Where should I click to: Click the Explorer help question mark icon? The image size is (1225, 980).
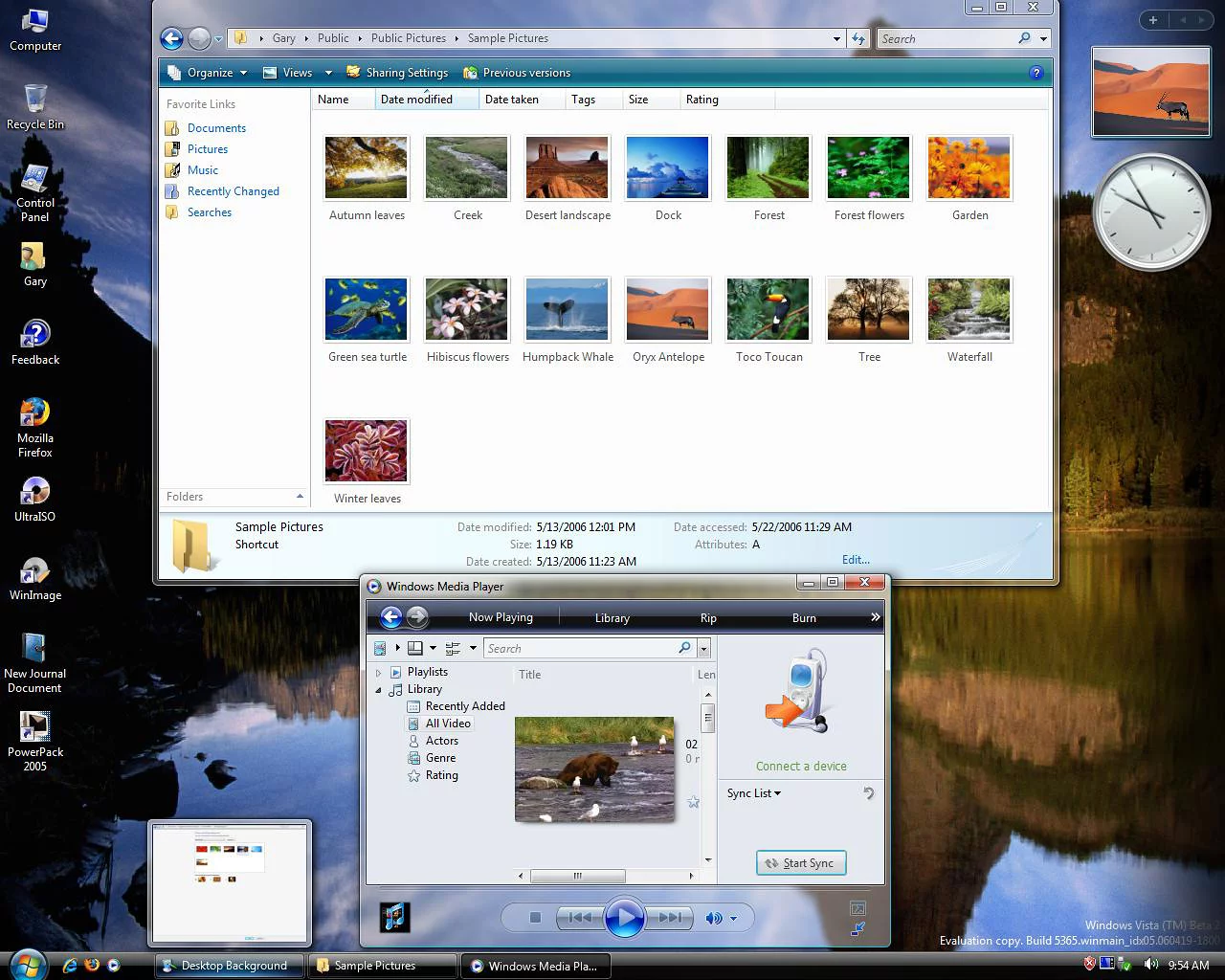click(1035, 73)
